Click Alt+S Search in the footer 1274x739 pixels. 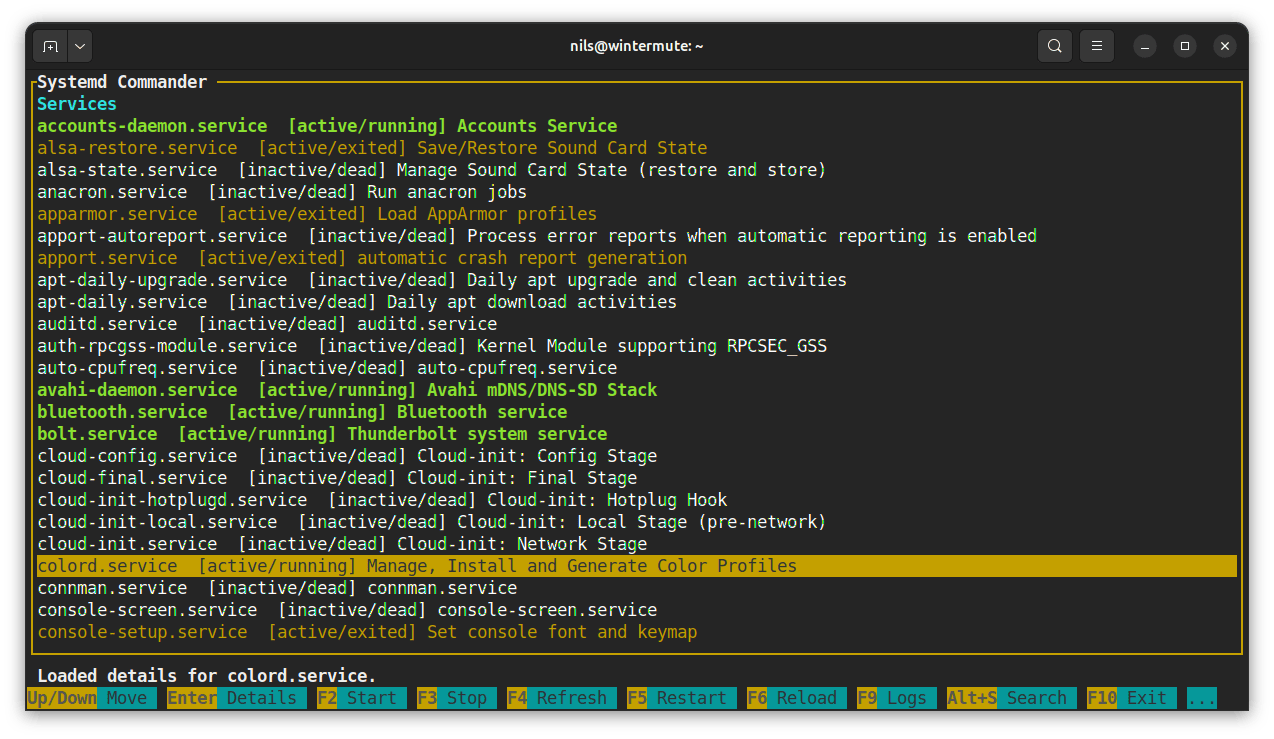(1012, 698)
